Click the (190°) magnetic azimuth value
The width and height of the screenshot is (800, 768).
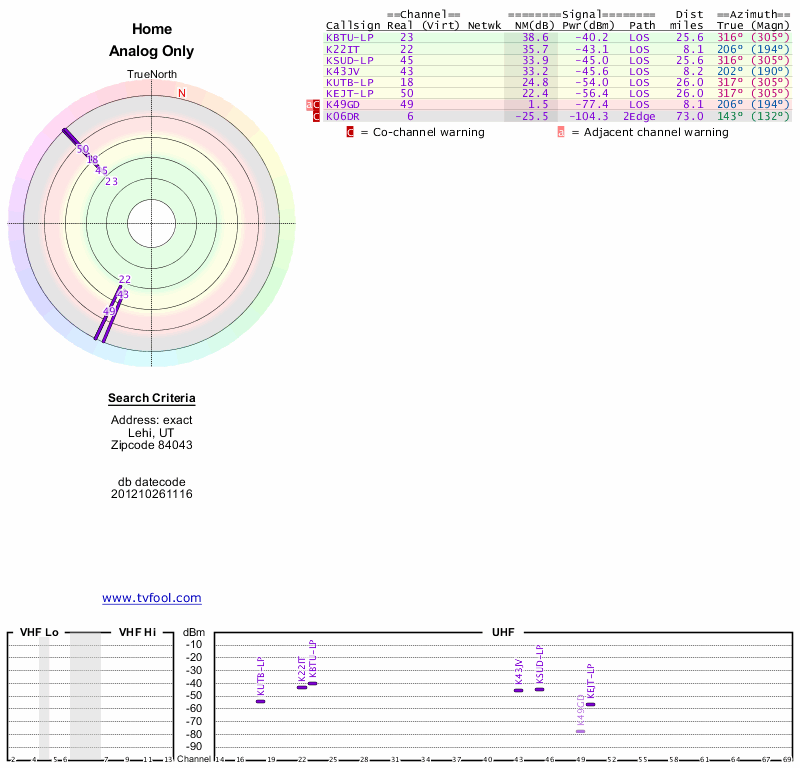770,71
